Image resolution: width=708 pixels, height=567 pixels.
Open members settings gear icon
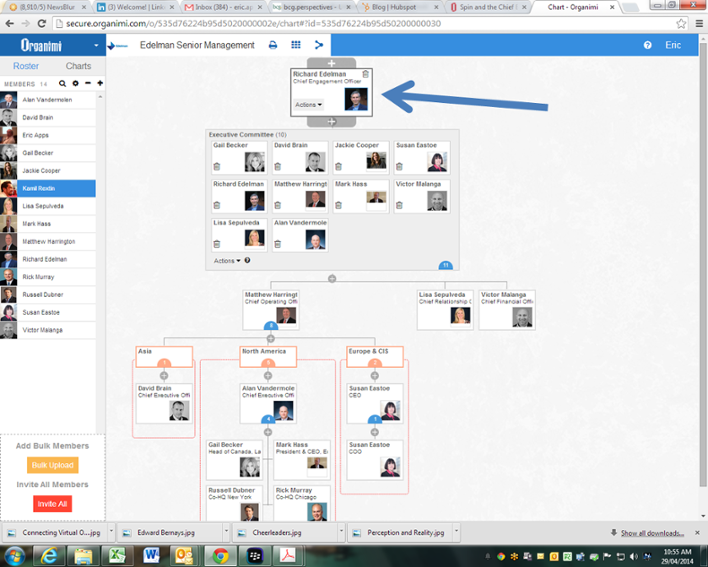pyautogui.click(x=75, y=84)
